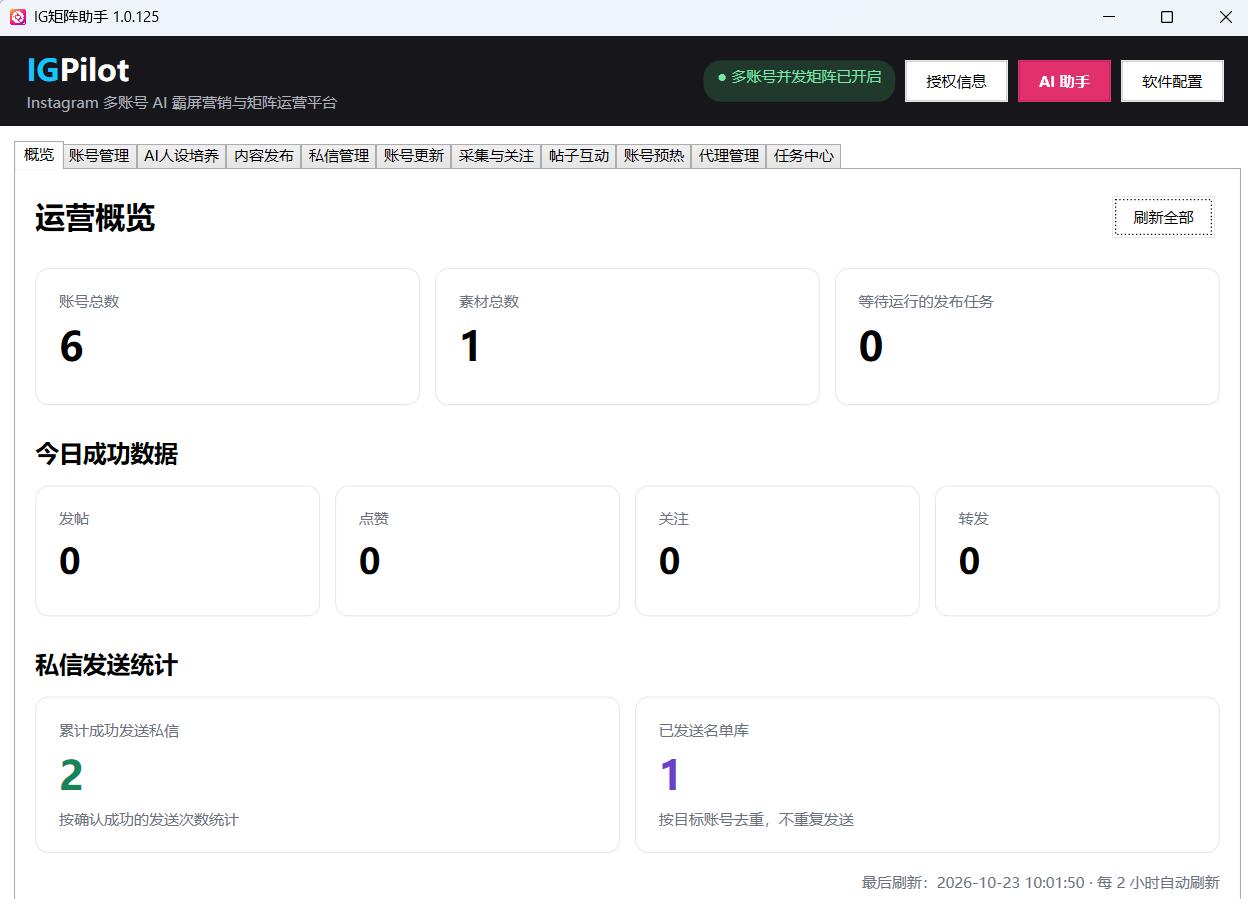The image size is (1248, 899).
Task: Launch the AI 助手 button
Action: coord(1064,81)
